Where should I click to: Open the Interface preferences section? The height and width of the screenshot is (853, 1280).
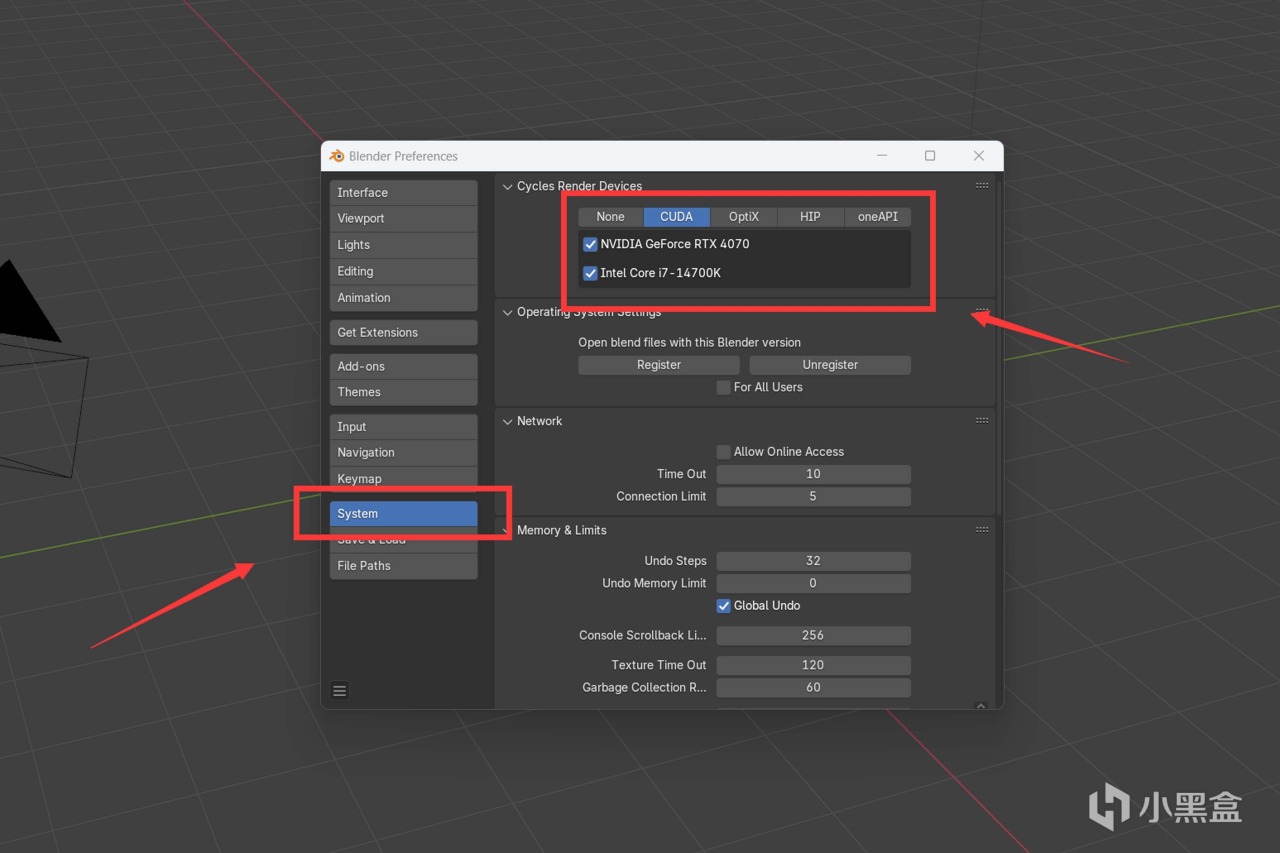[404, 192]
